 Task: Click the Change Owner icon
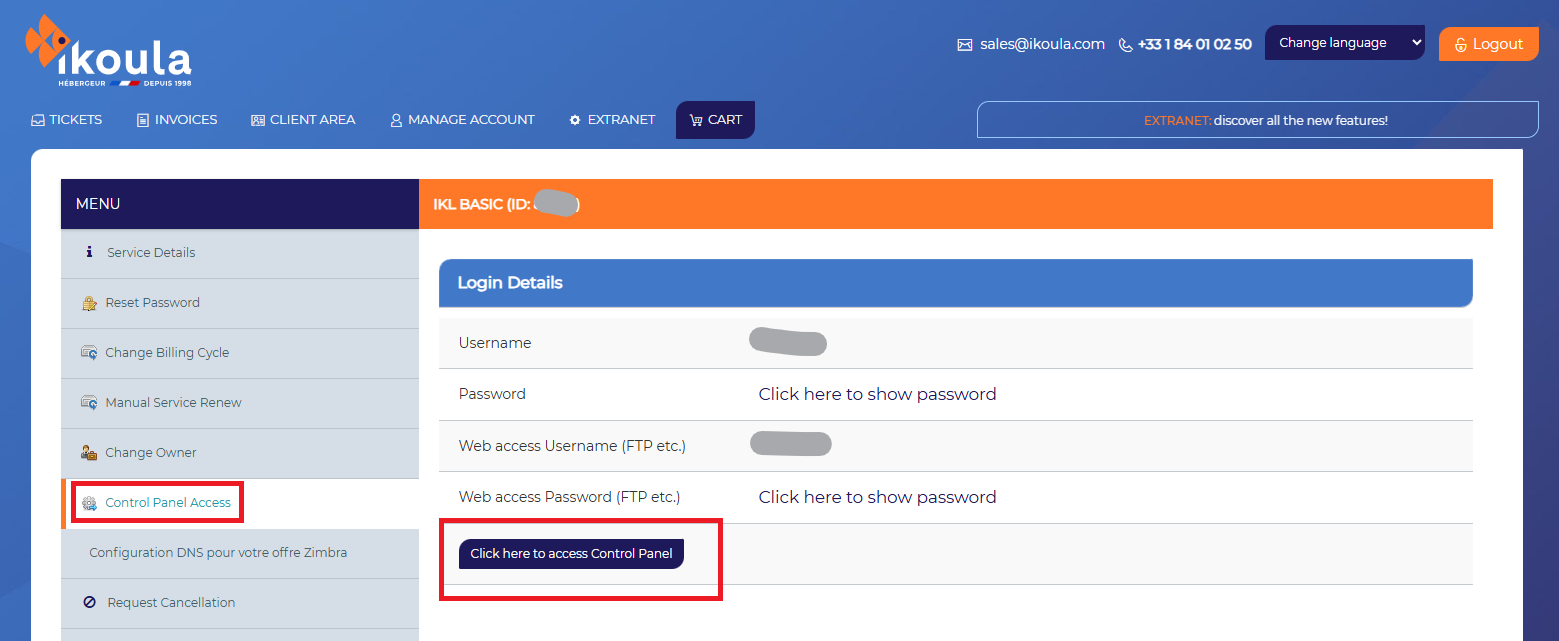(89, 453)
